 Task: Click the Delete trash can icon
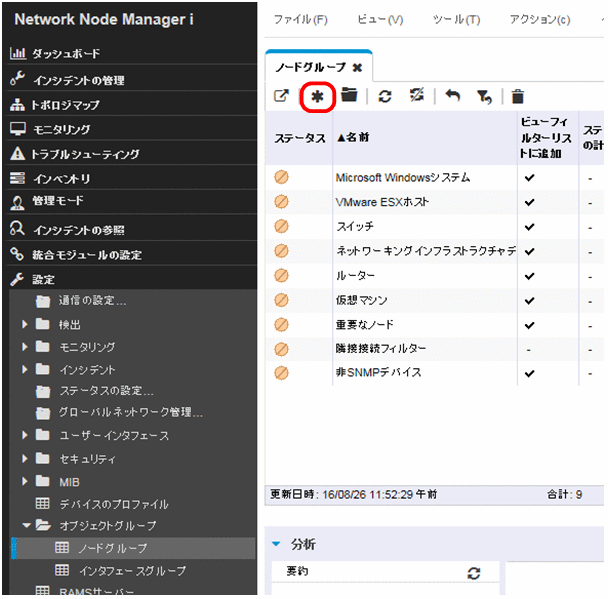click(x=517, y=97)
